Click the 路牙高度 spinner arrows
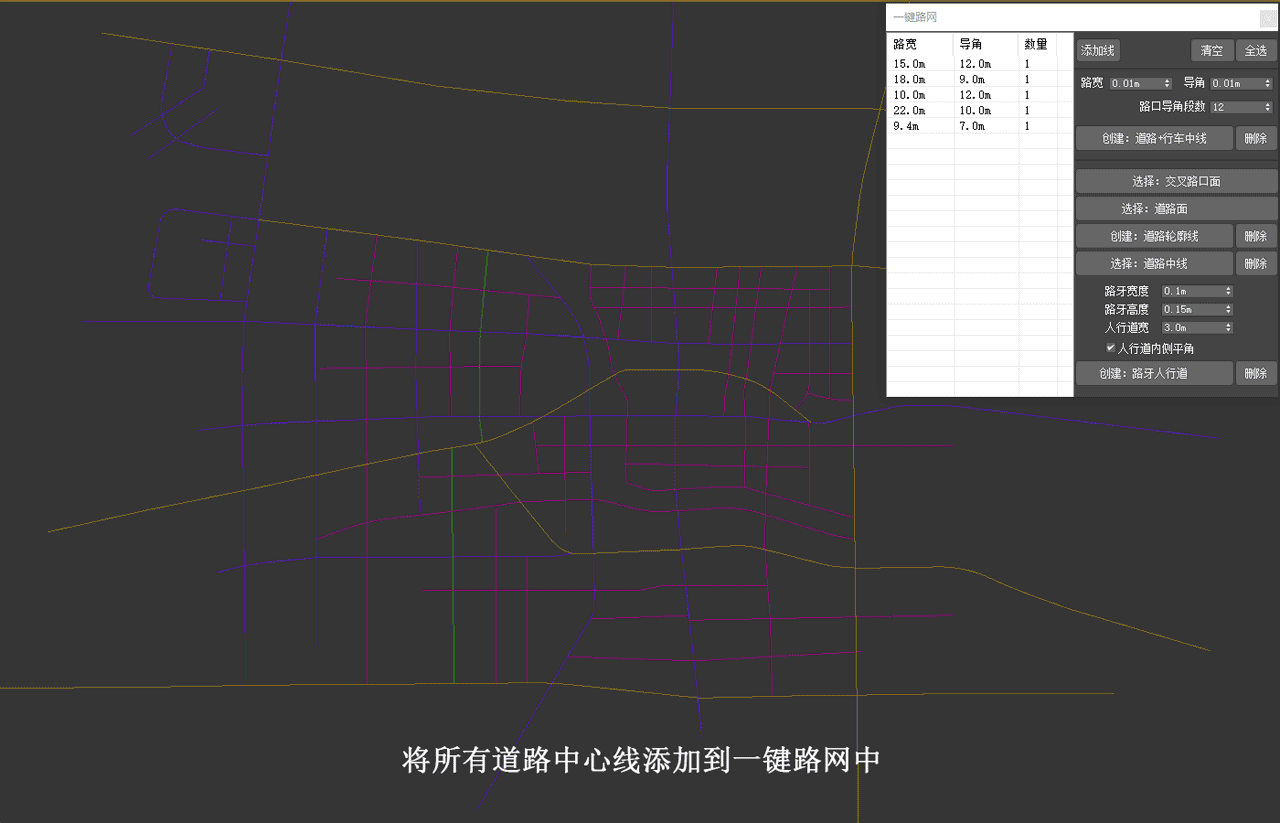This screenshot has height=823, width=1280. click(1229, 310)
